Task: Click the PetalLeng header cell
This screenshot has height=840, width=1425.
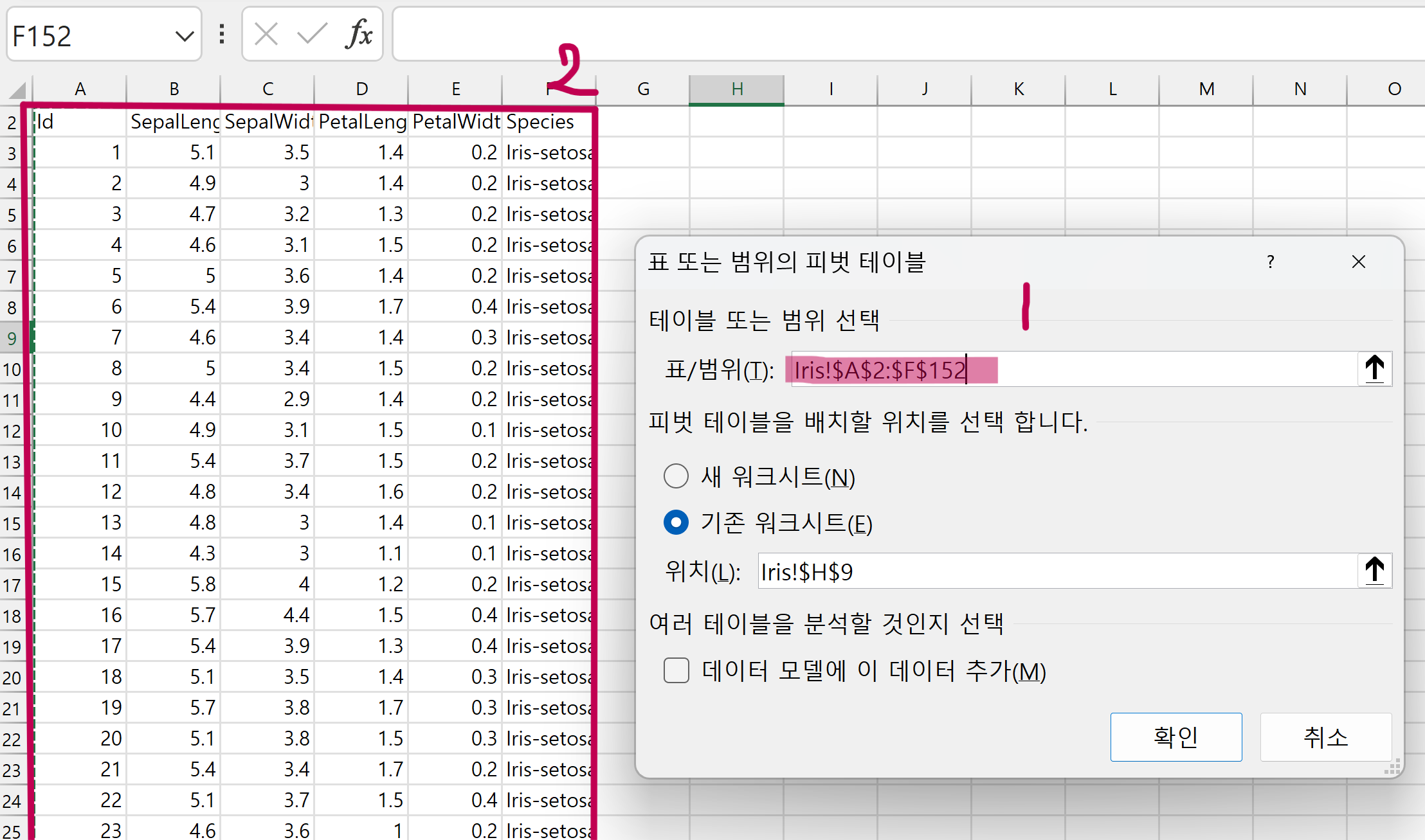Action: (361, 121)
